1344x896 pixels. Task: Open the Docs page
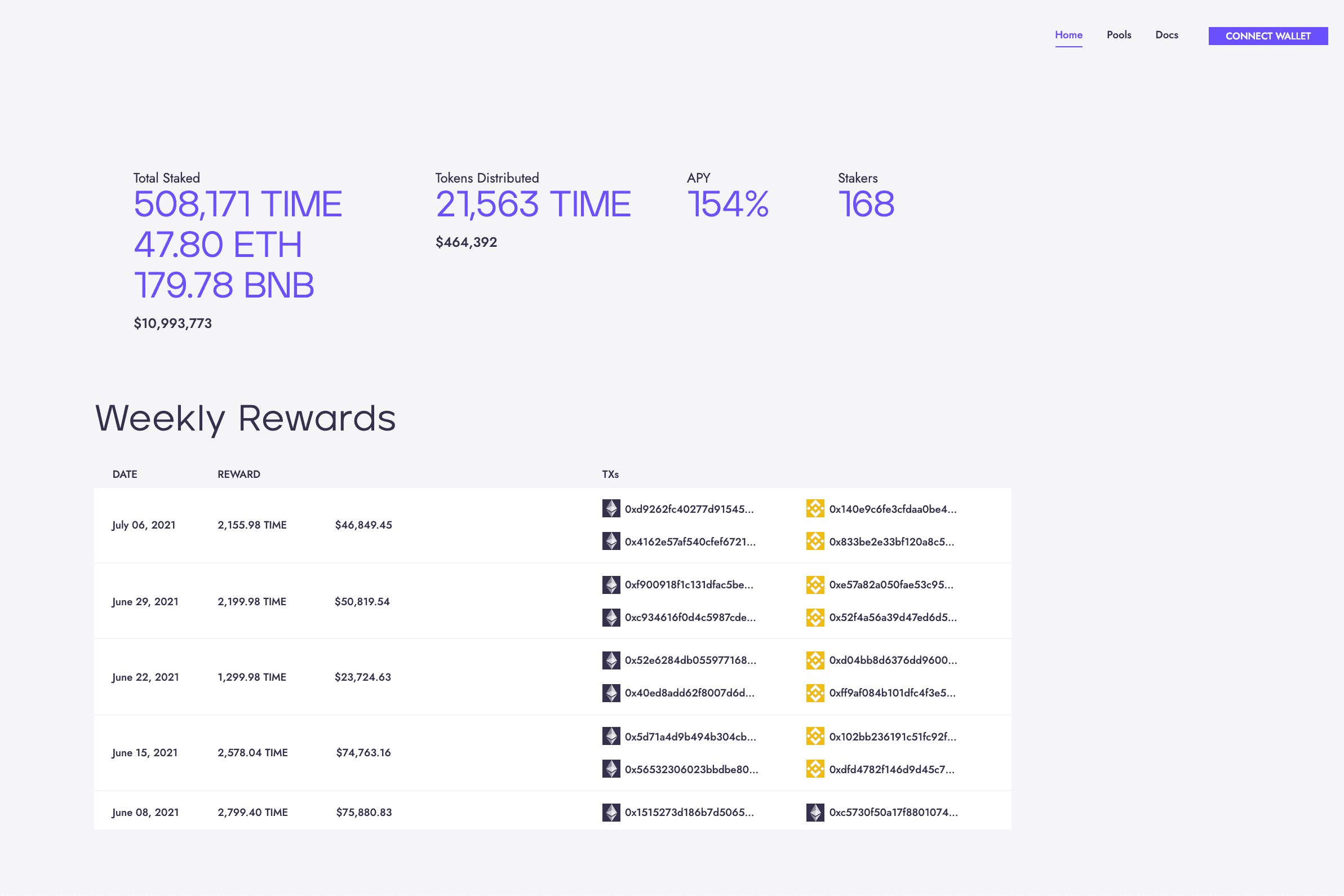click(1166, 34)
